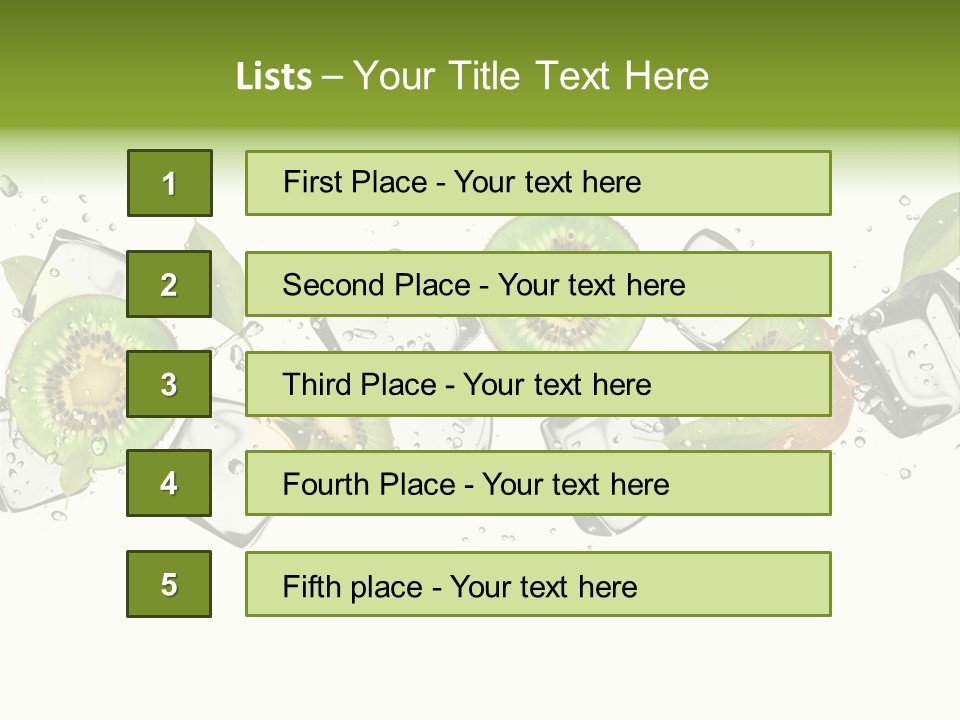Image resolution: width=960 pixels, height=720 pixels.
Task: Select the Second Place text bar
Action: (538, 284)
